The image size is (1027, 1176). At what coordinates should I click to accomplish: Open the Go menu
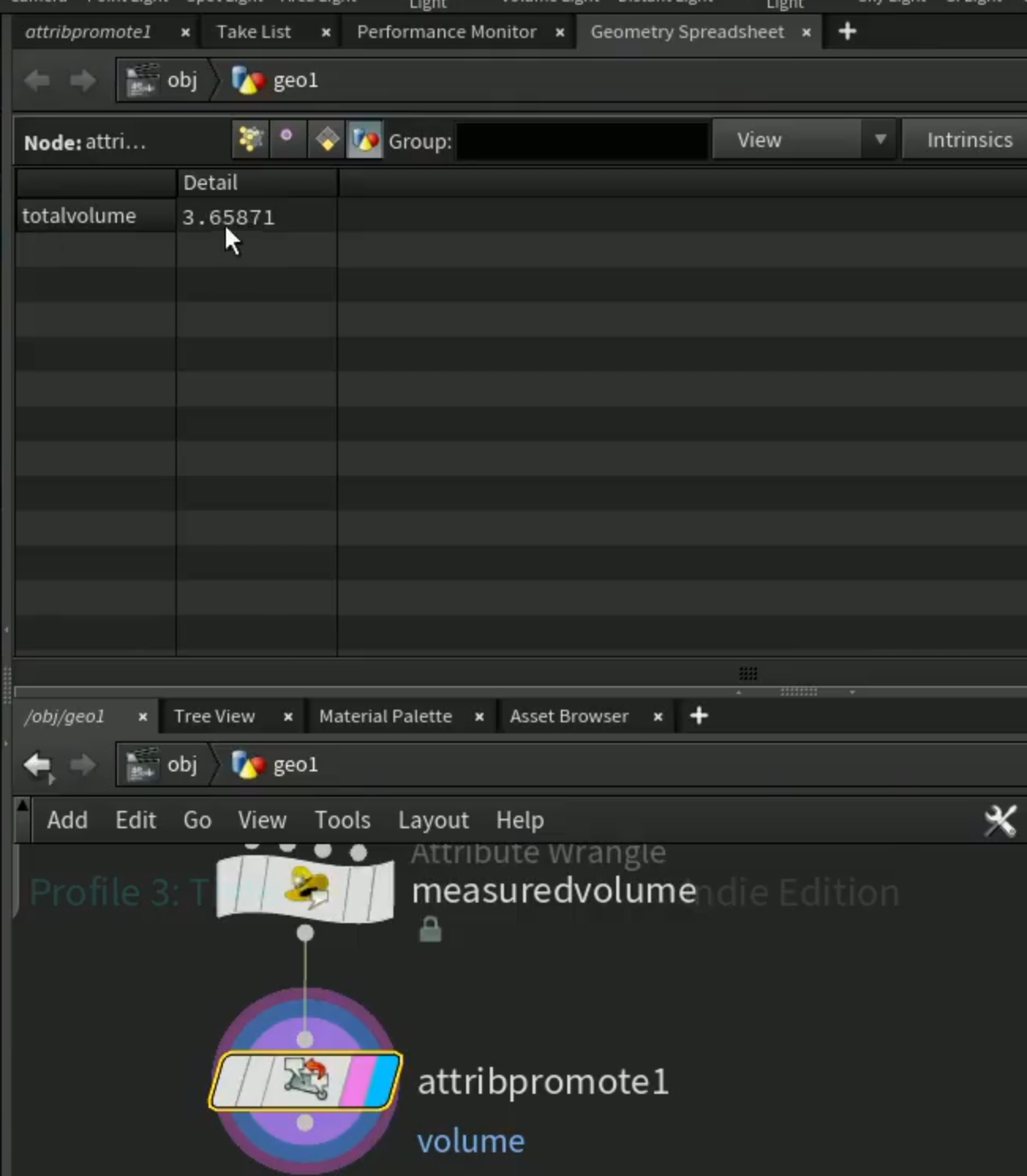(197, 820)
